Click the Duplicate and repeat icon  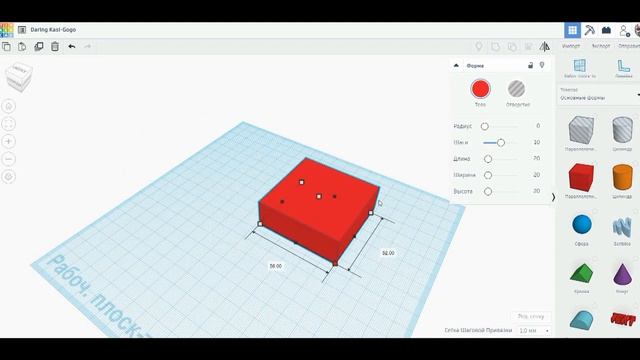click(39, 47)
